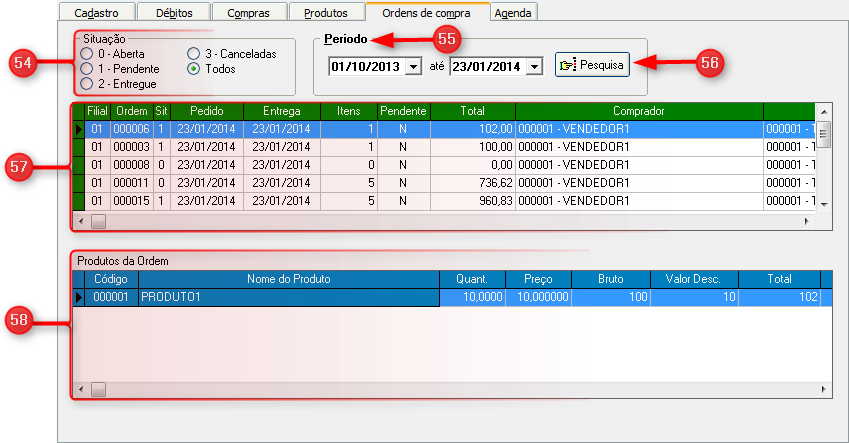
Task: Click the Código column header in products
Action: click(111, 279)
